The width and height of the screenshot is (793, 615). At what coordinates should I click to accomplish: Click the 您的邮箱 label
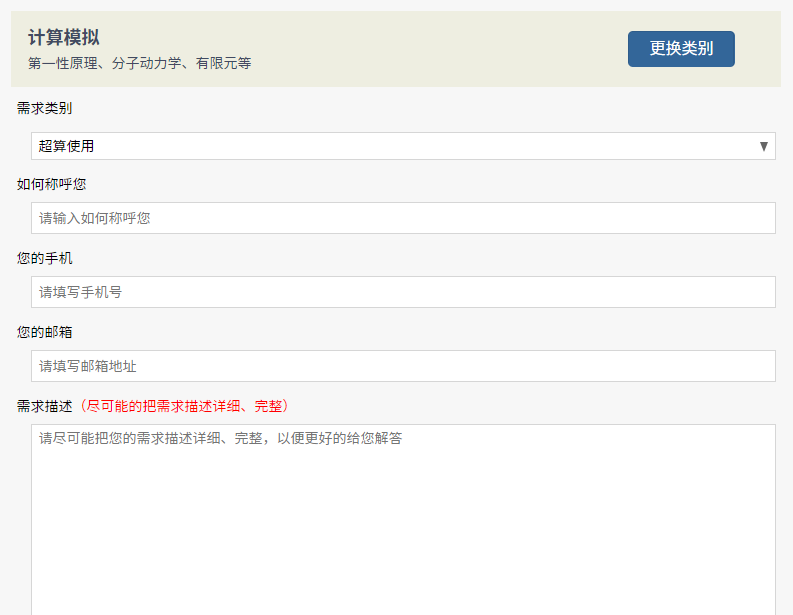[x=45, y=332]
